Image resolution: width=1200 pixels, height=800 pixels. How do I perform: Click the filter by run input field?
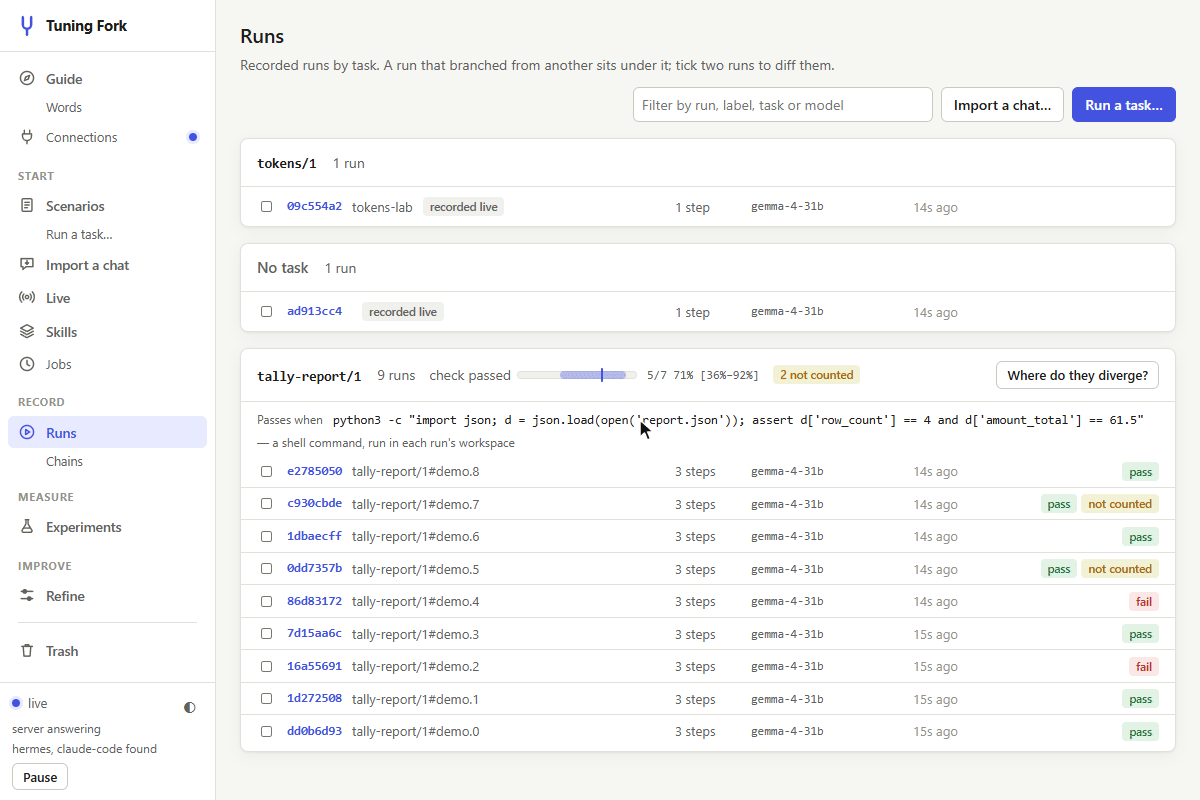[x=783, y=105]
